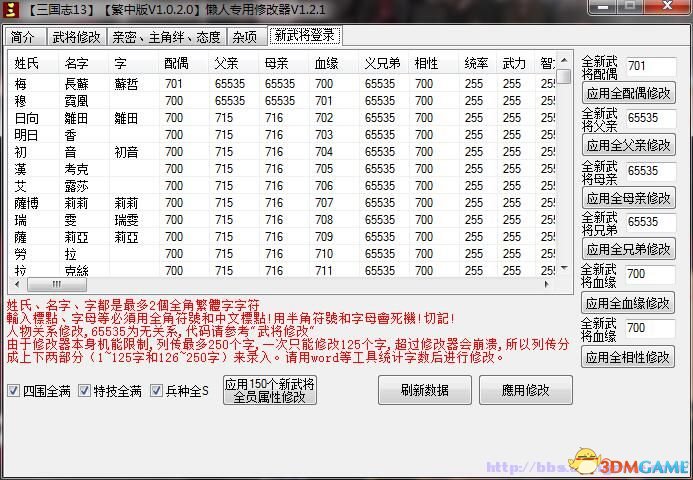Click the 字 column header

133,63
